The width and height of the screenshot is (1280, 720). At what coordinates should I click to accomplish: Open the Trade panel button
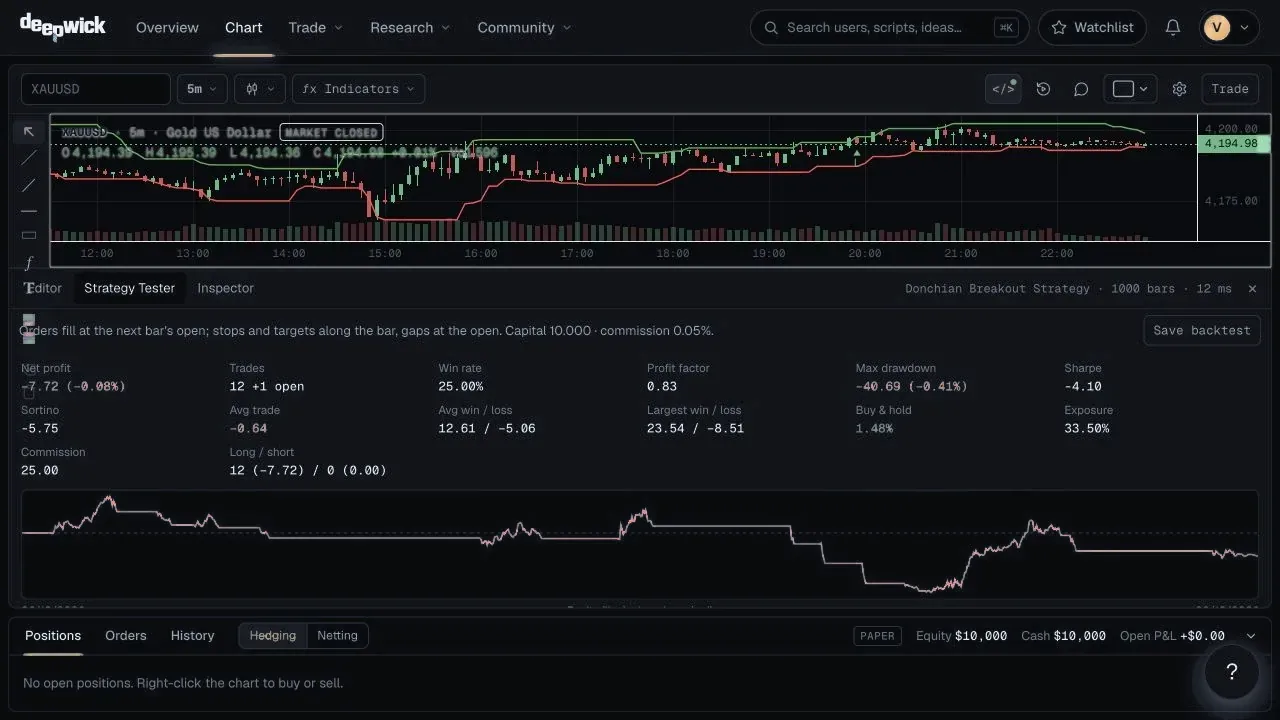pos(1230,89)
